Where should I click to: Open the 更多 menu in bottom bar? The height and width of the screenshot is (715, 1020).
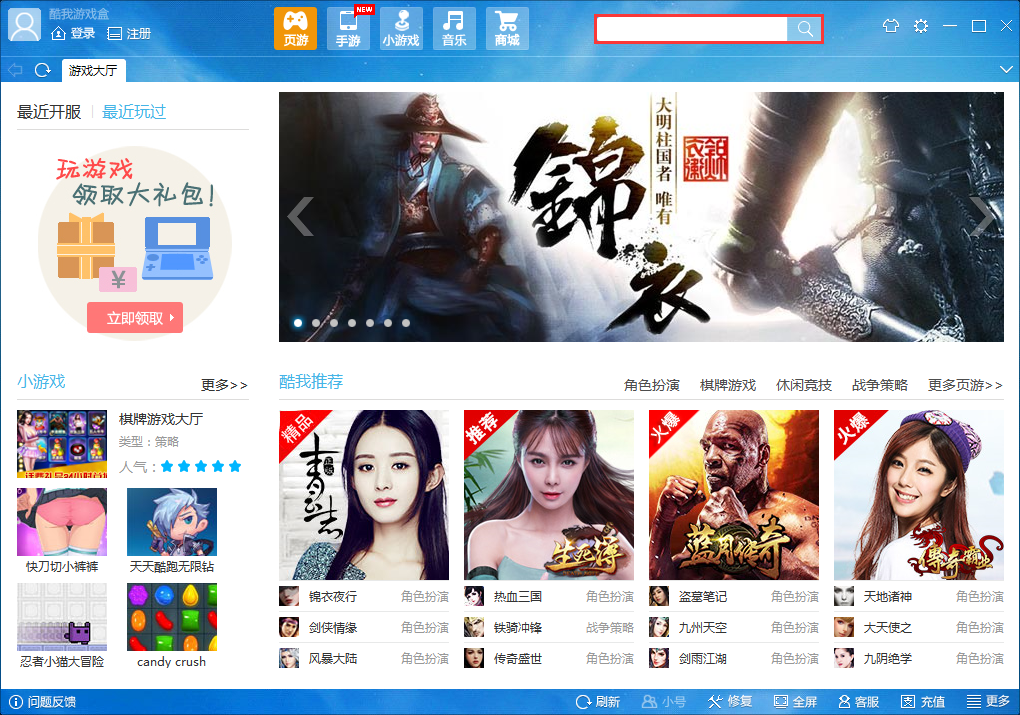988,701
